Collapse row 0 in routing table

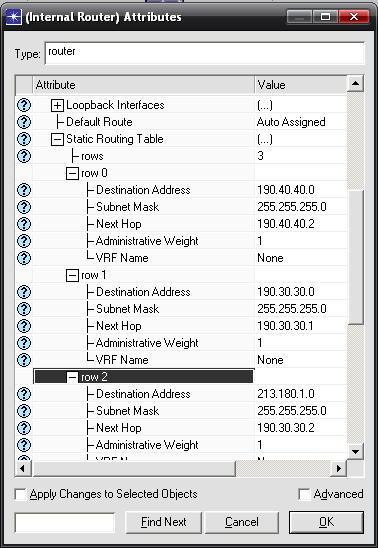(x=72, y=173)
